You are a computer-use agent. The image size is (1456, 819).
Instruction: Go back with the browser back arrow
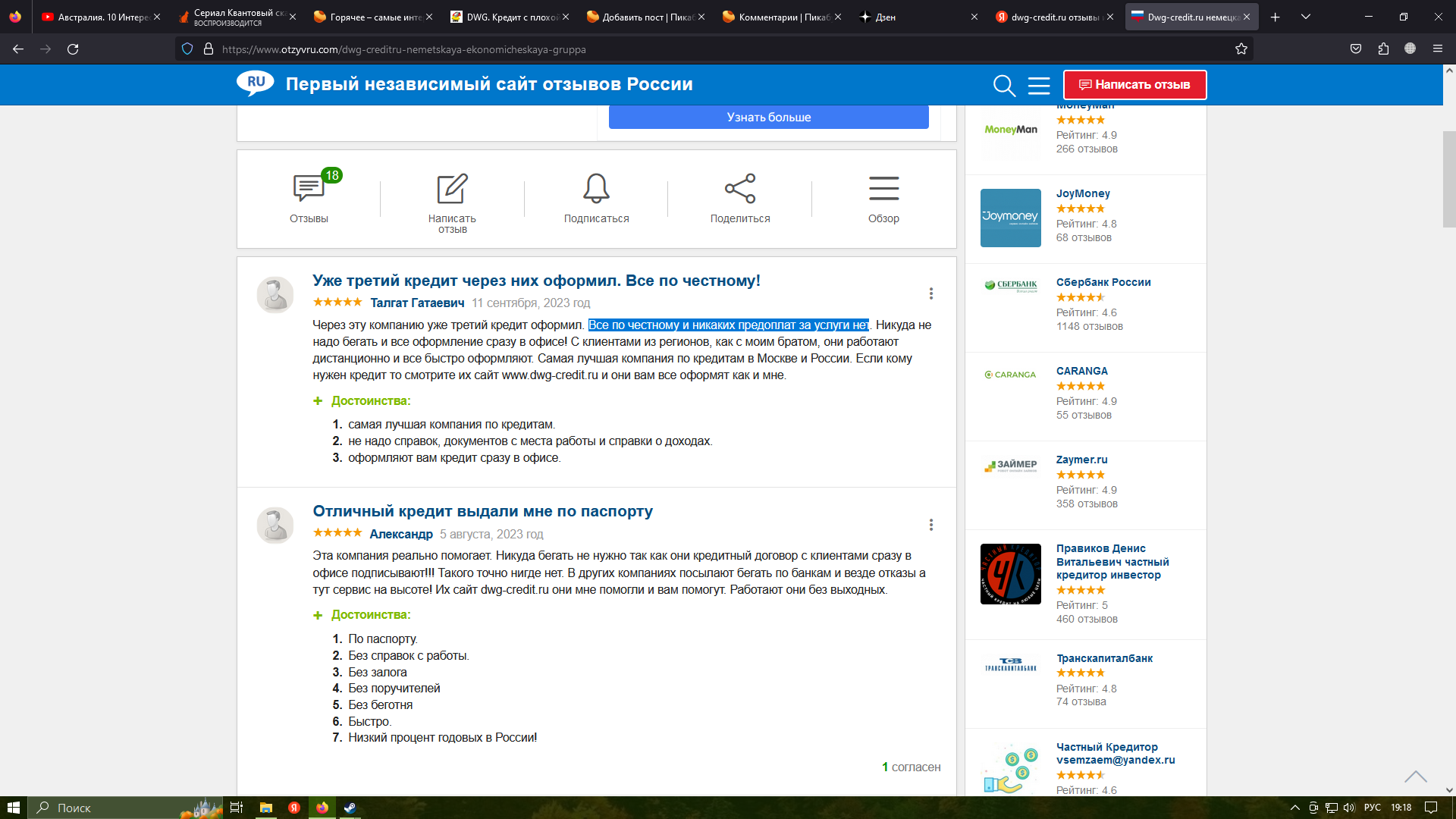(18, 49)
